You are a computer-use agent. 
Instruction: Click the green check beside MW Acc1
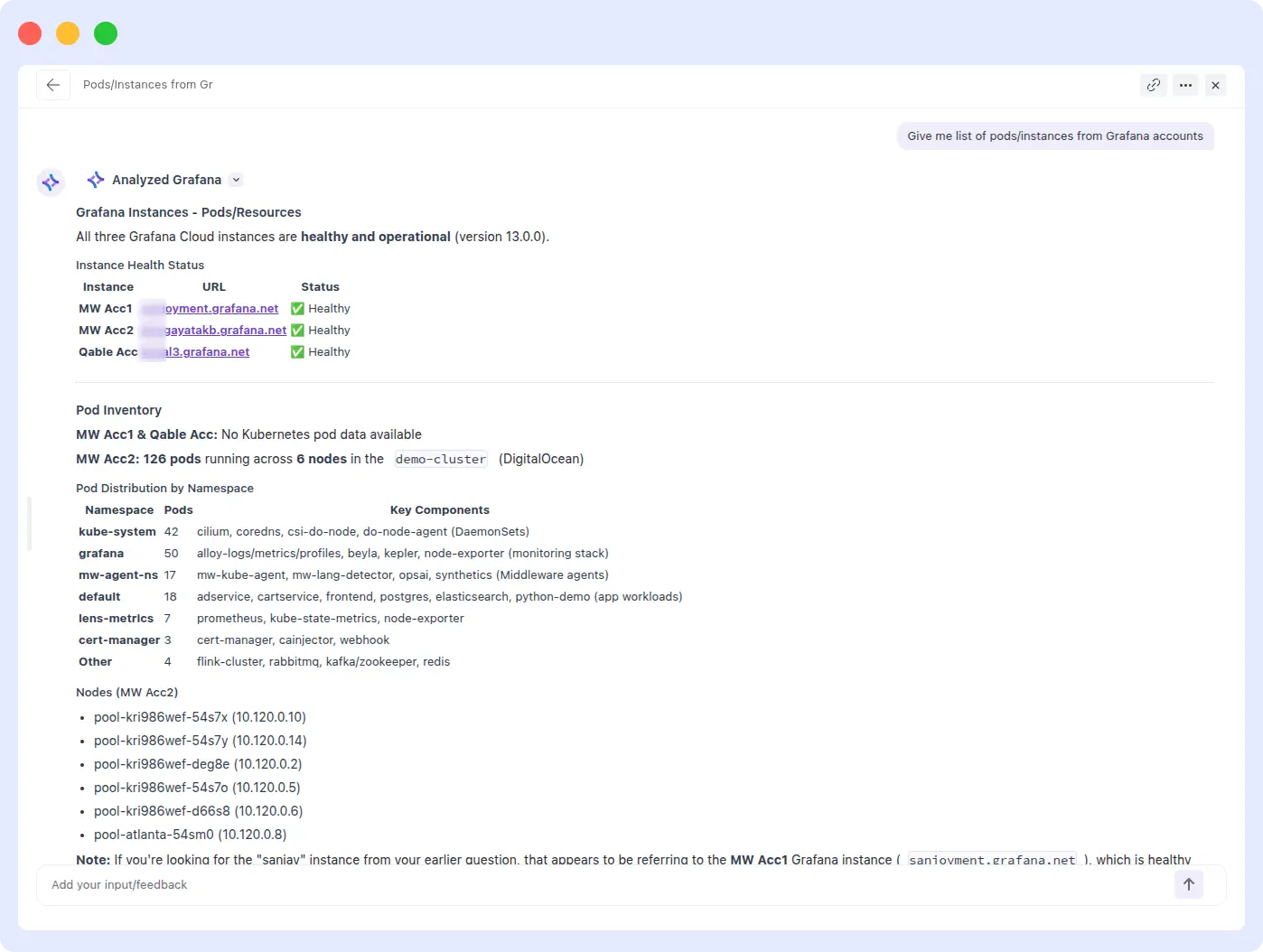(297, 309)
